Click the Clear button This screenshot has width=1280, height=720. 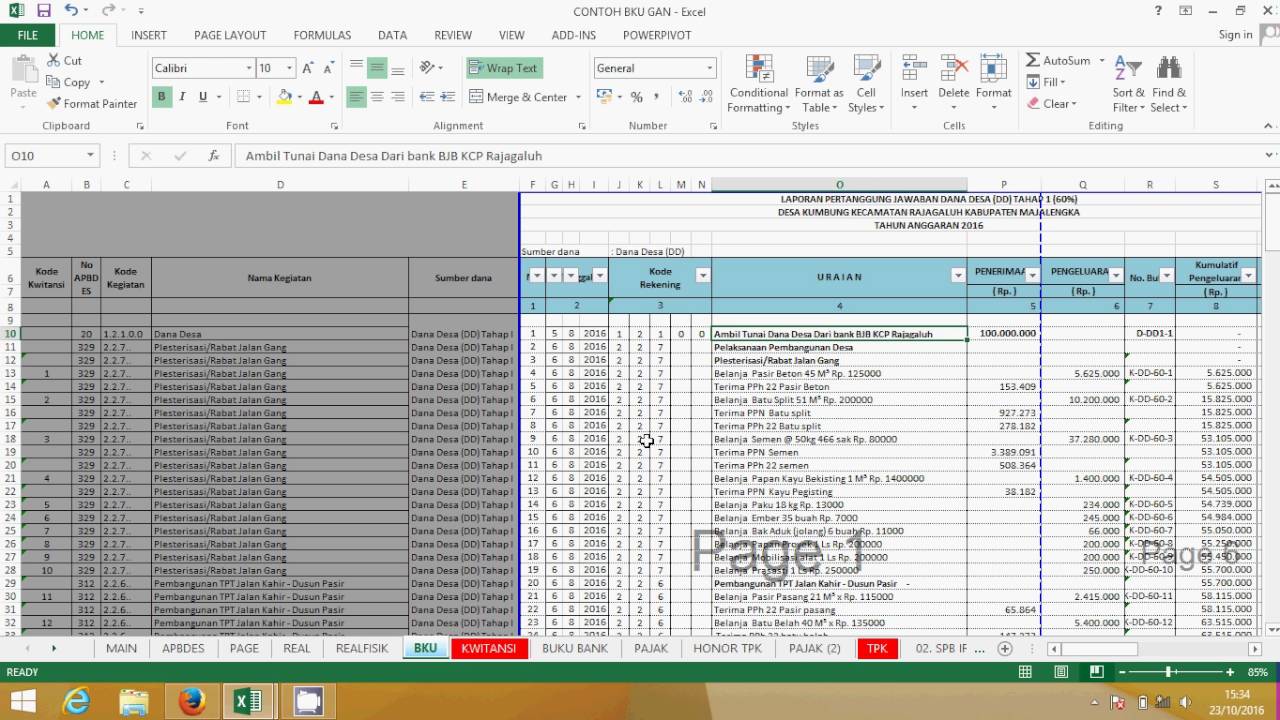(1051, 103)
